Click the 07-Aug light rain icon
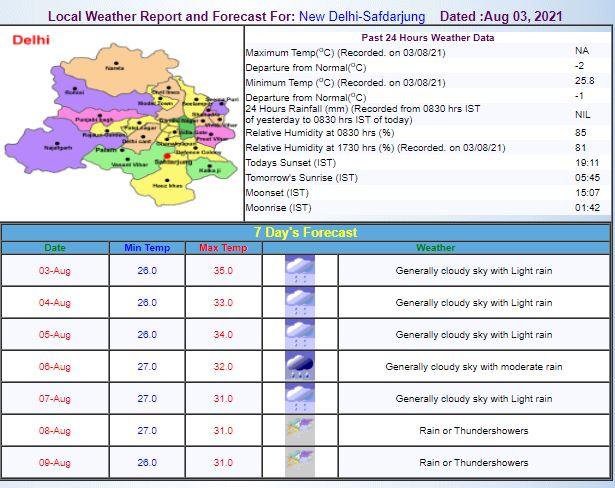Viewport: 615px width, 488px height. pos(300,399)
